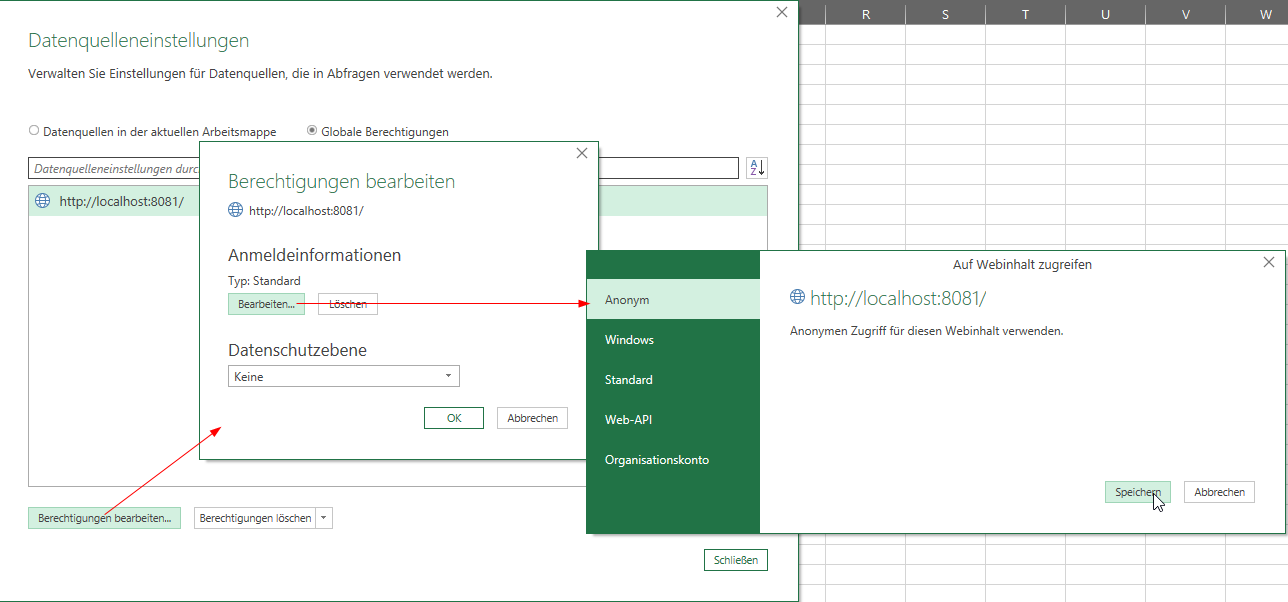The width and height of the screenshot is (1288, 602).
Task: Click the Löschen credentials button
Action: pyautogui.click(x=348, y=304)
